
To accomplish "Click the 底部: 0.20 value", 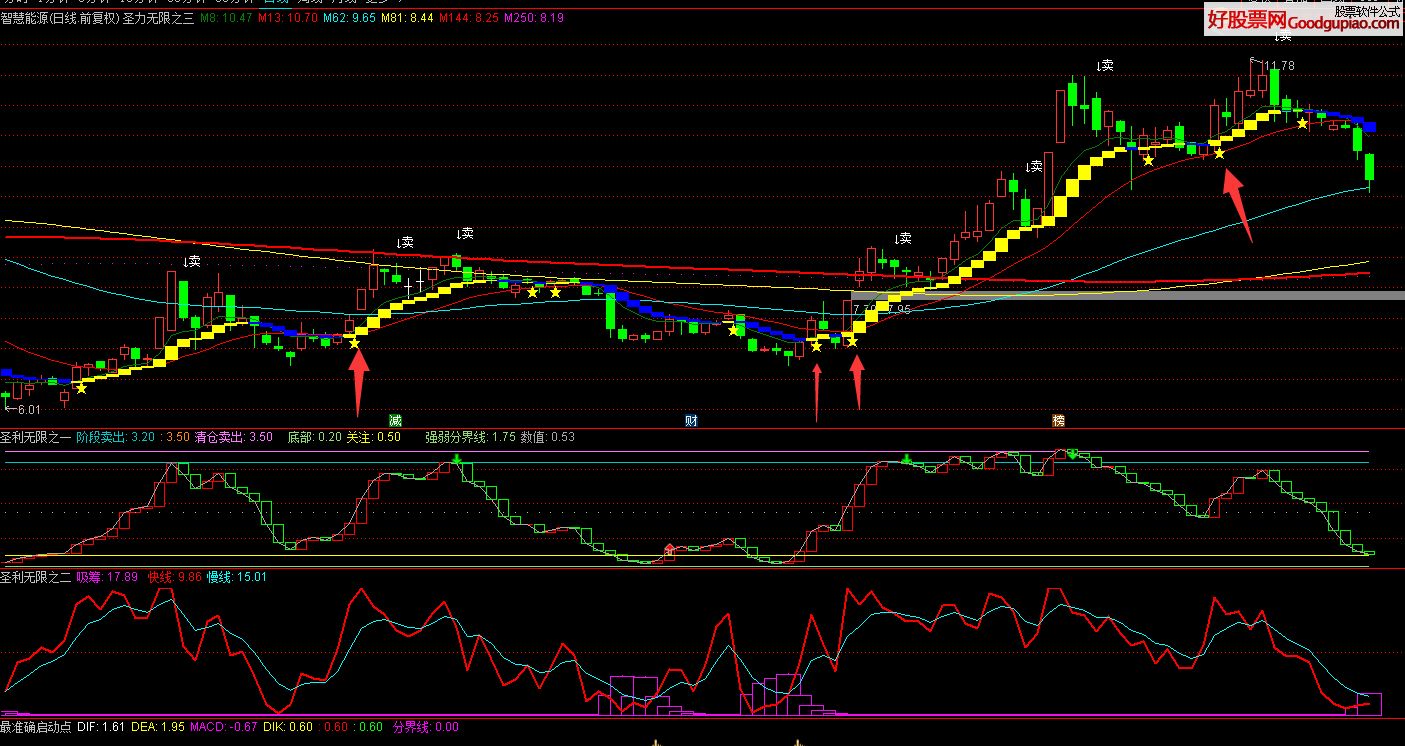I will [314, 437].
